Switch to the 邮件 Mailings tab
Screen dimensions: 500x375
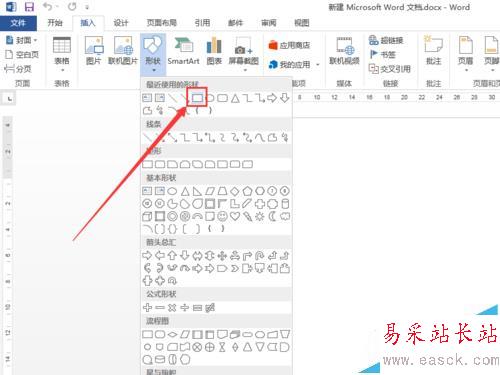pyautogui.click(x=235, y=23)
